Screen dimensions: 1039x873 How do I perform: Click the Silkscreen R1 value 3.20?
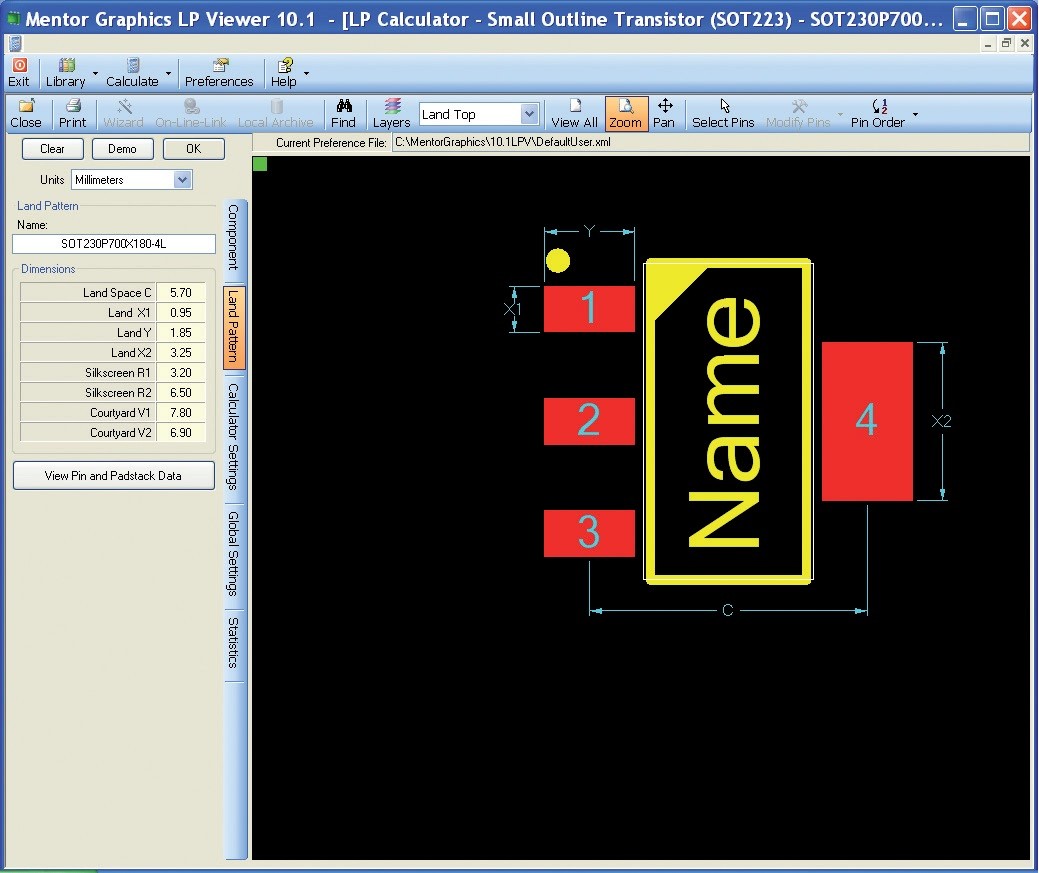[181, 373]
